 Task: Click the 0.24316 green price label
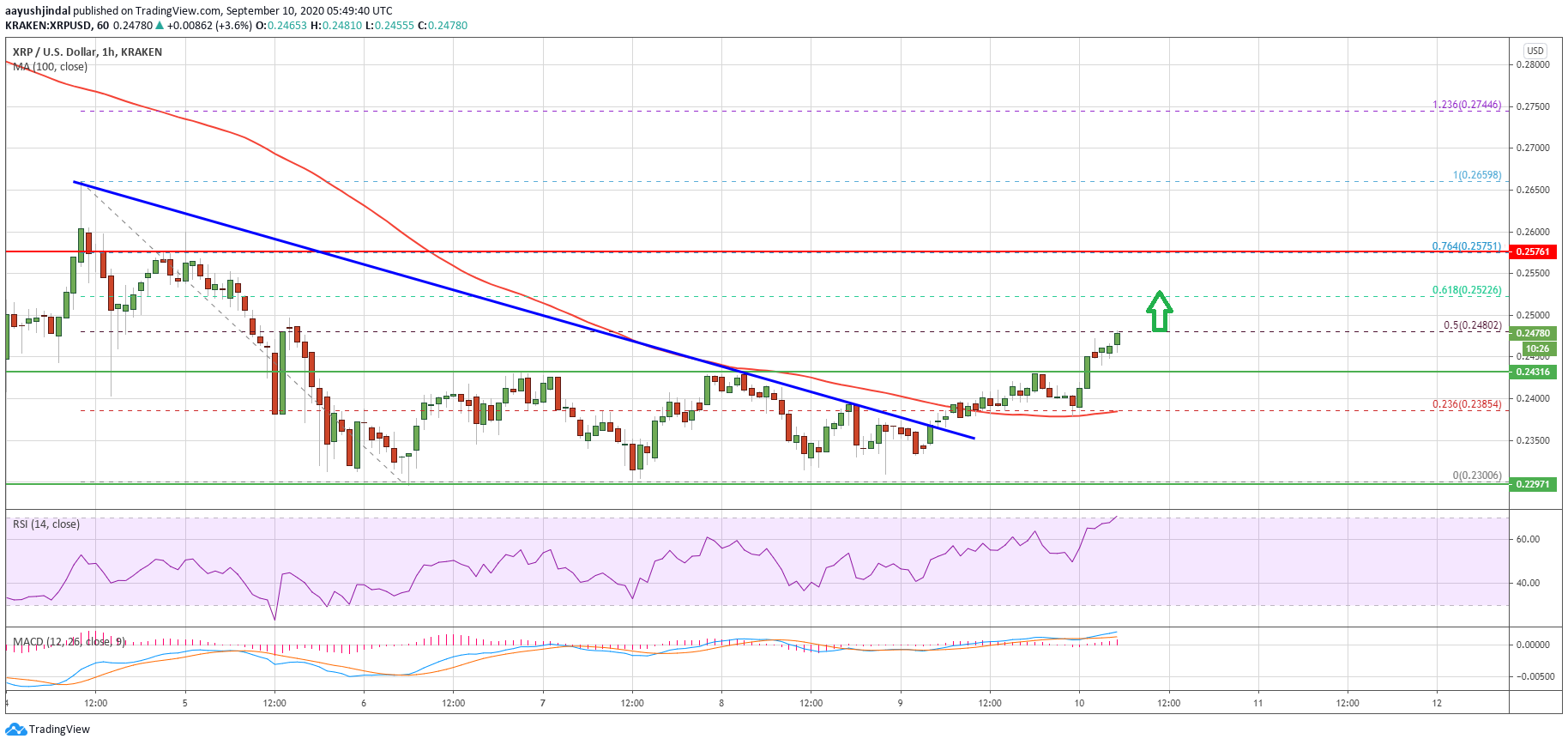[x=1534, y=372]
